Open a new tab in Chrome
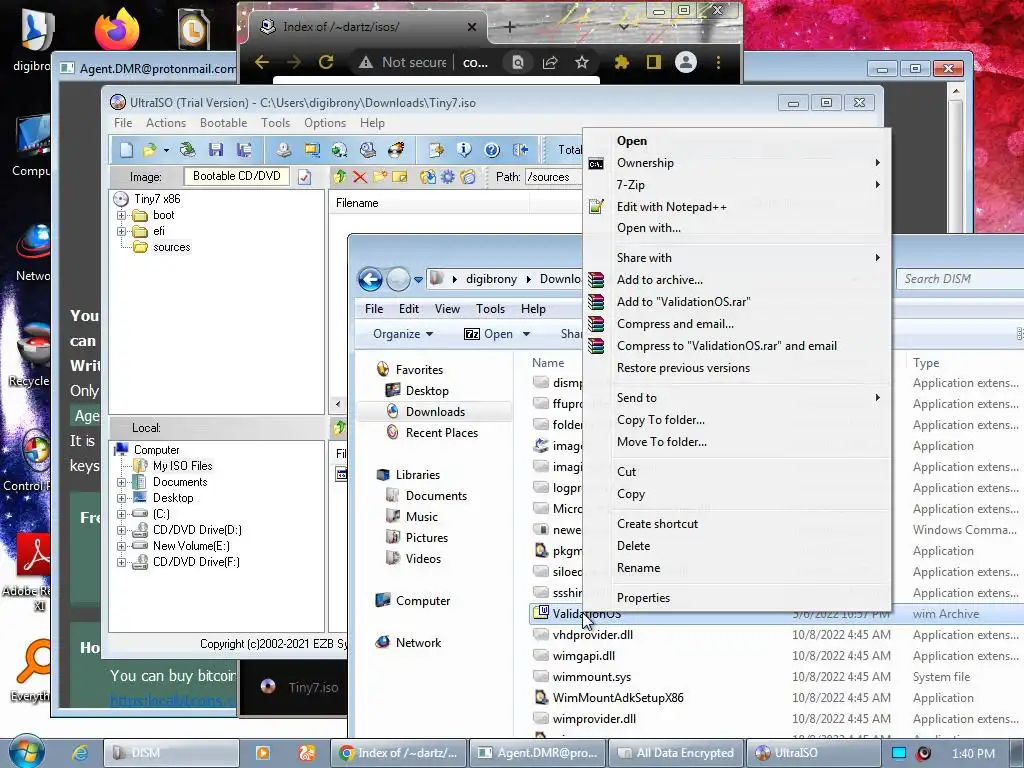 [x=509, y=27]
